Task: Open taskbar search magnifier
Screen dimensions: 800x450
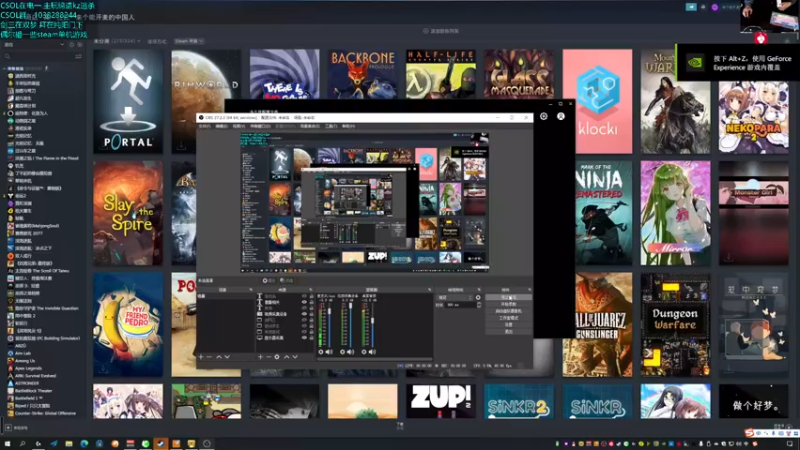Action: [x=22, y=443]
